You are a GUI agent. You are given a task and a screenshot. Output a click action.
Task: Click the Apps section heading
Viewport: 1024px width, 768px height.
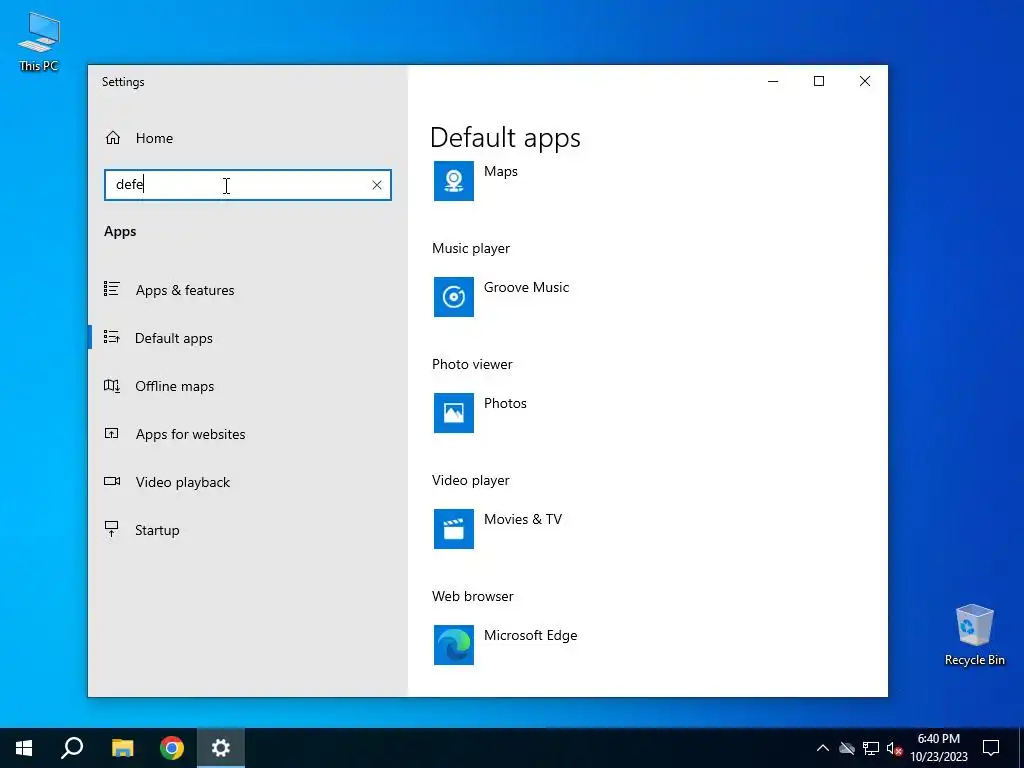point(120,231)
